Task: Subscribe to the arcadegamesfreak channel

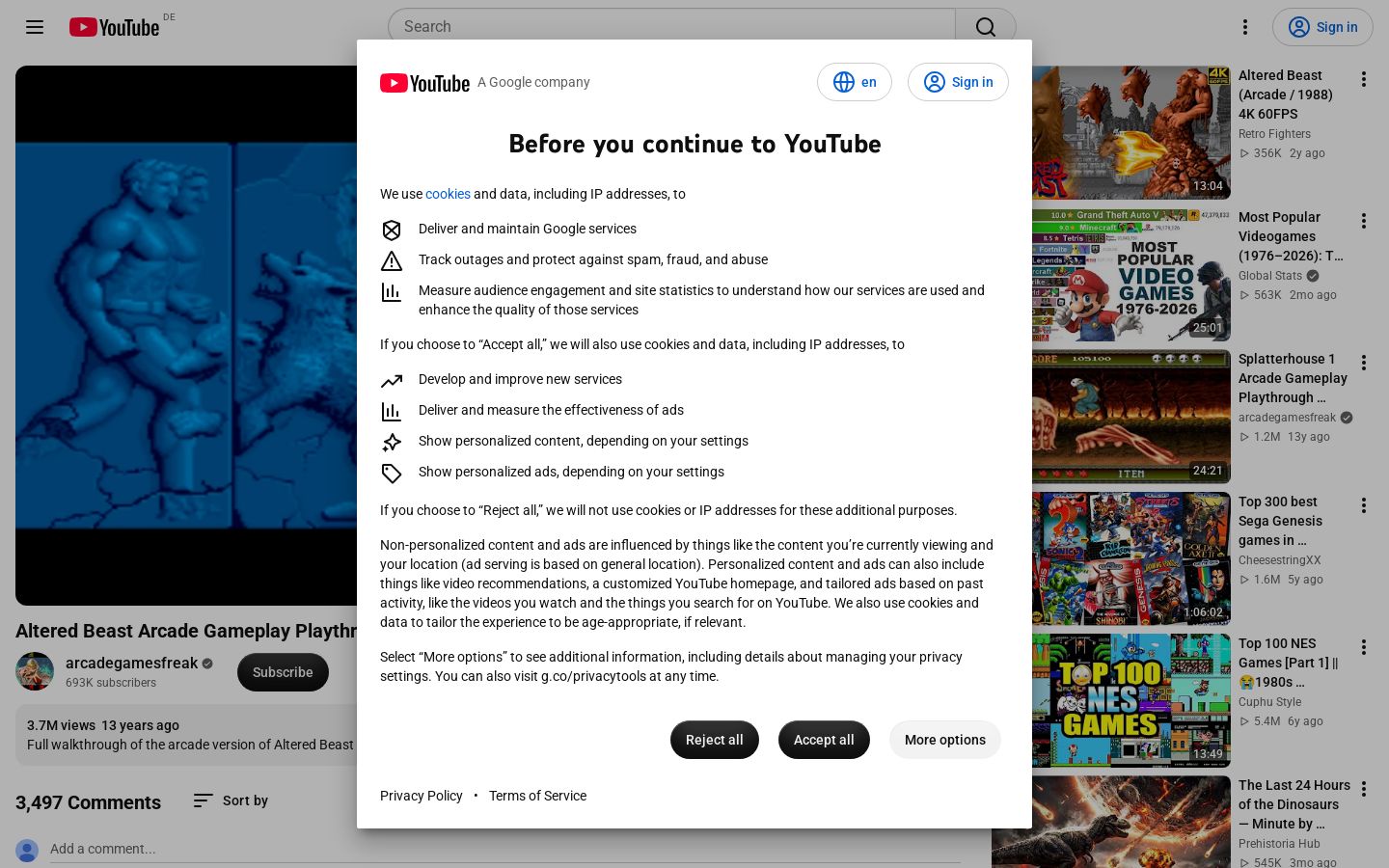Action: (x=283, y=672)
